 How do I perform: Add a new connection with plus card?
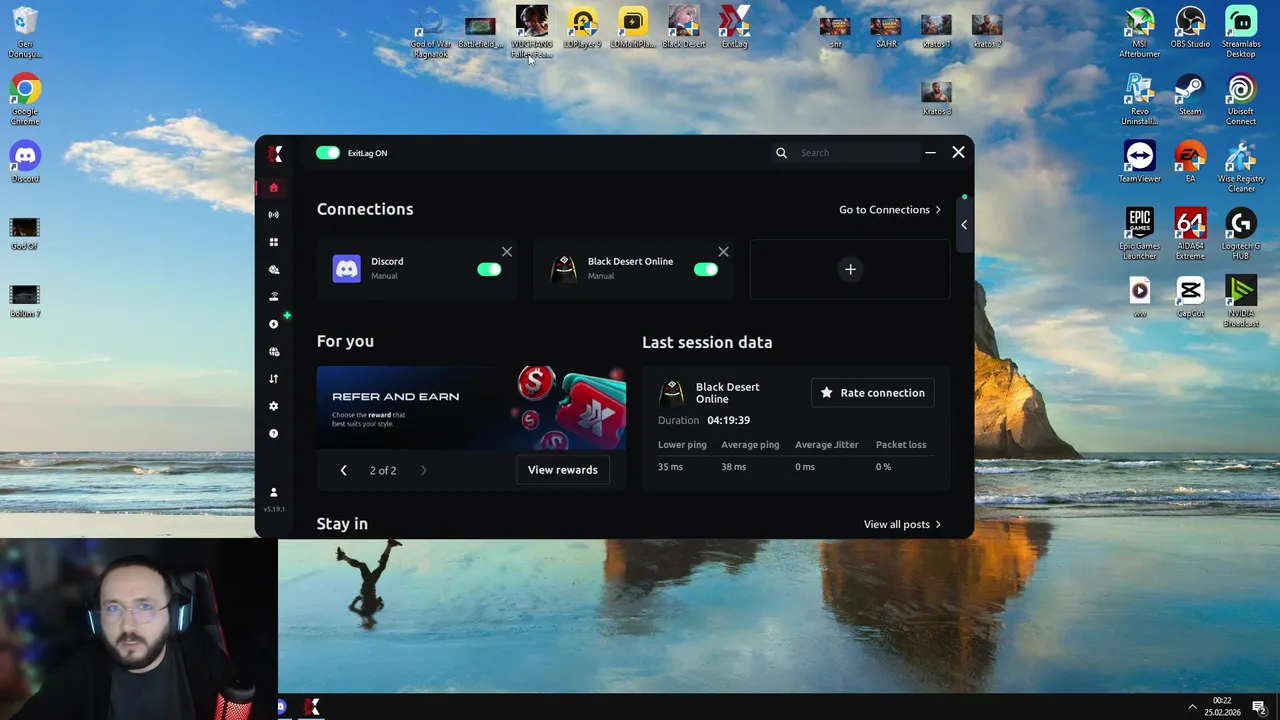pyautogui.click(x=850, y=269)
